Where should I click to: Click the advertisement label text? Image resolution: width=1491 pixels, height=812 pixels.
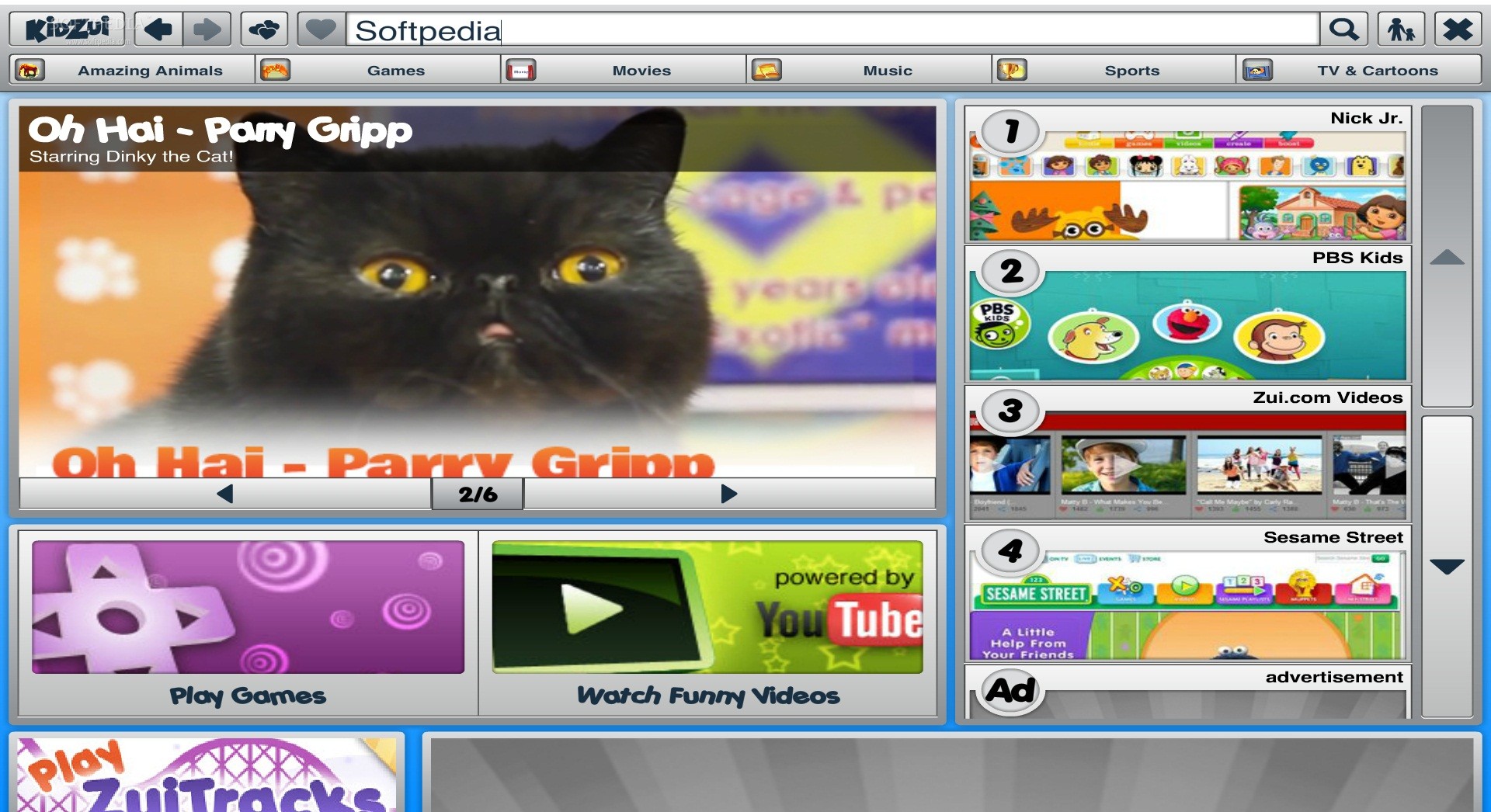click(x=1334, y=677)
